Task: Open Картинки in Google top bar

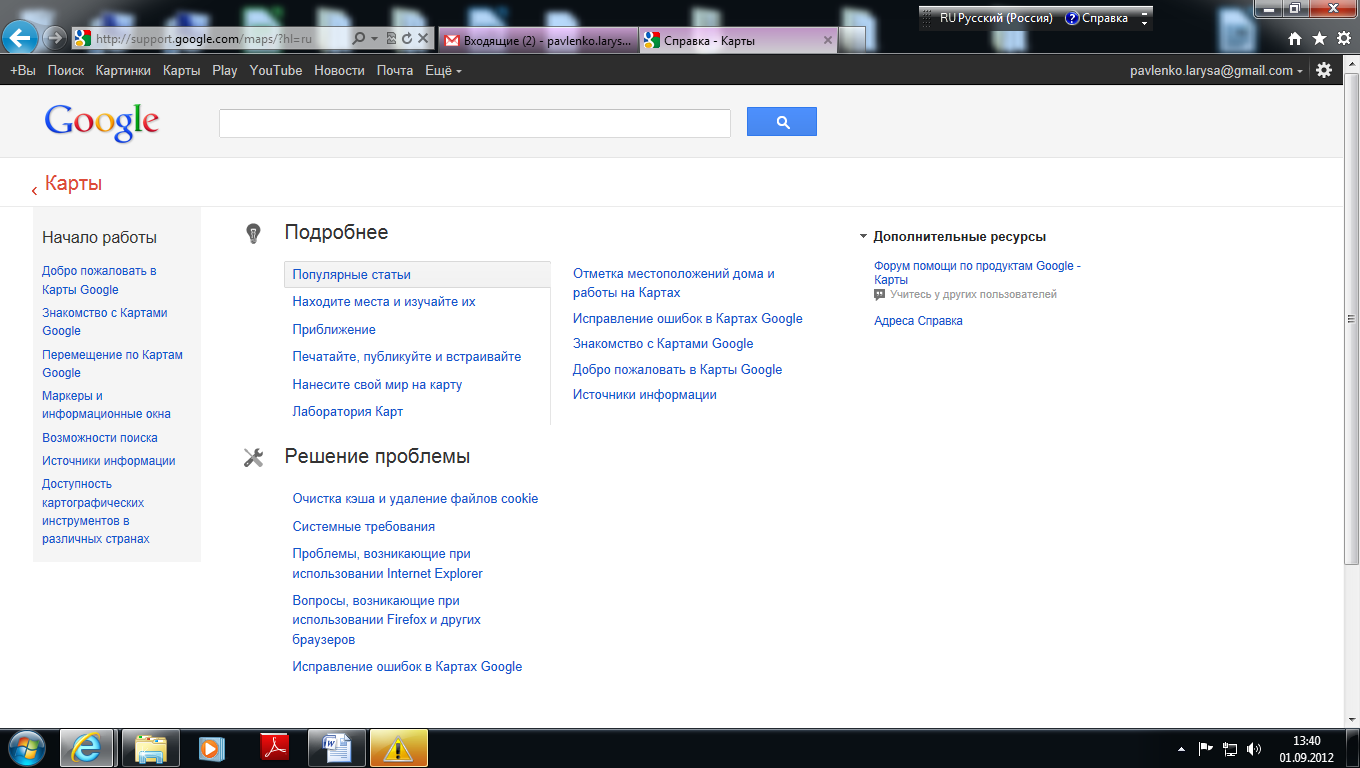Action: coord(123,71)
